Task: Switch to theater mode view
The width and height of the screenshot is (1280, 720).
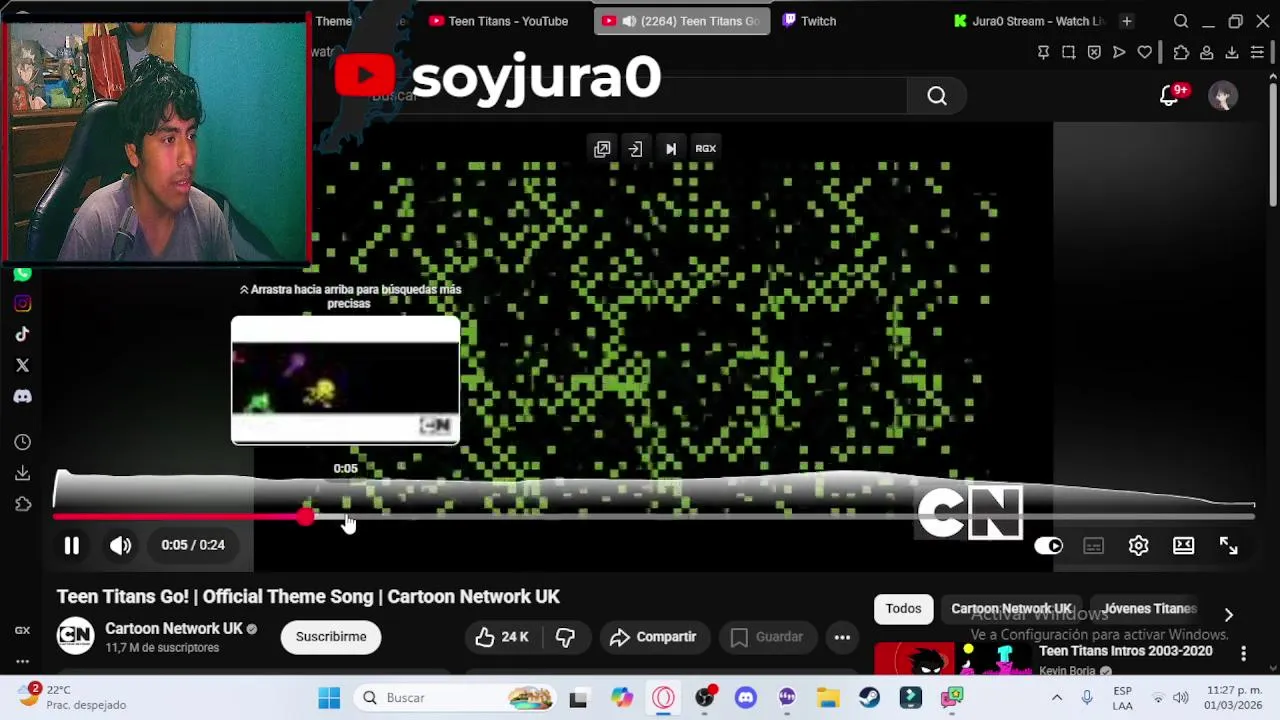Action: (x=1184, y=545)
